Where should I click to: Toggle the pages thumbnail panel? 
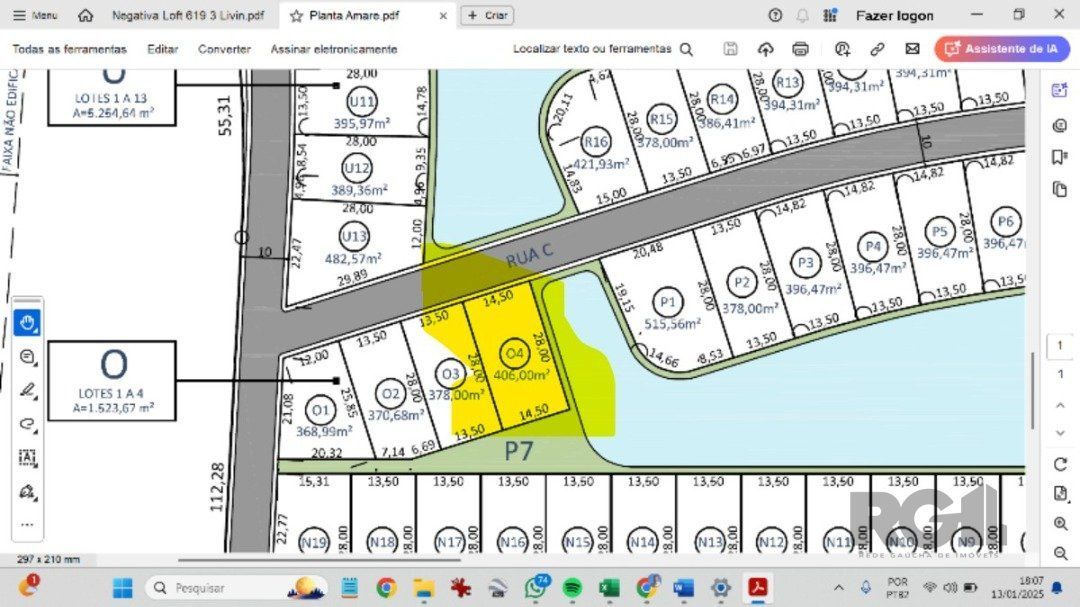point(1060,189)
